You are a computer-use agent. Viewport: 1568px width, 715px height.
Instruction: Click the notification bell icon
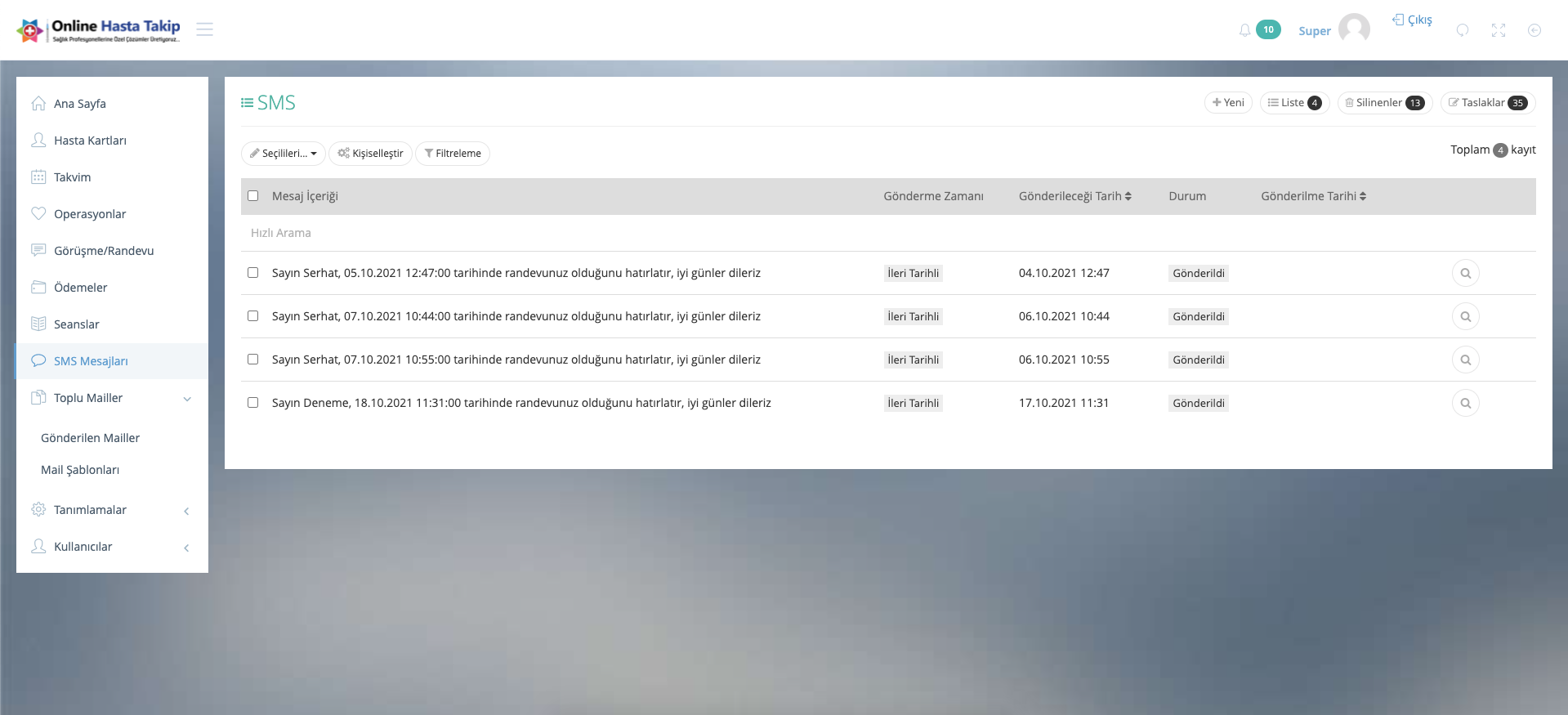(x=1244, y=30)
